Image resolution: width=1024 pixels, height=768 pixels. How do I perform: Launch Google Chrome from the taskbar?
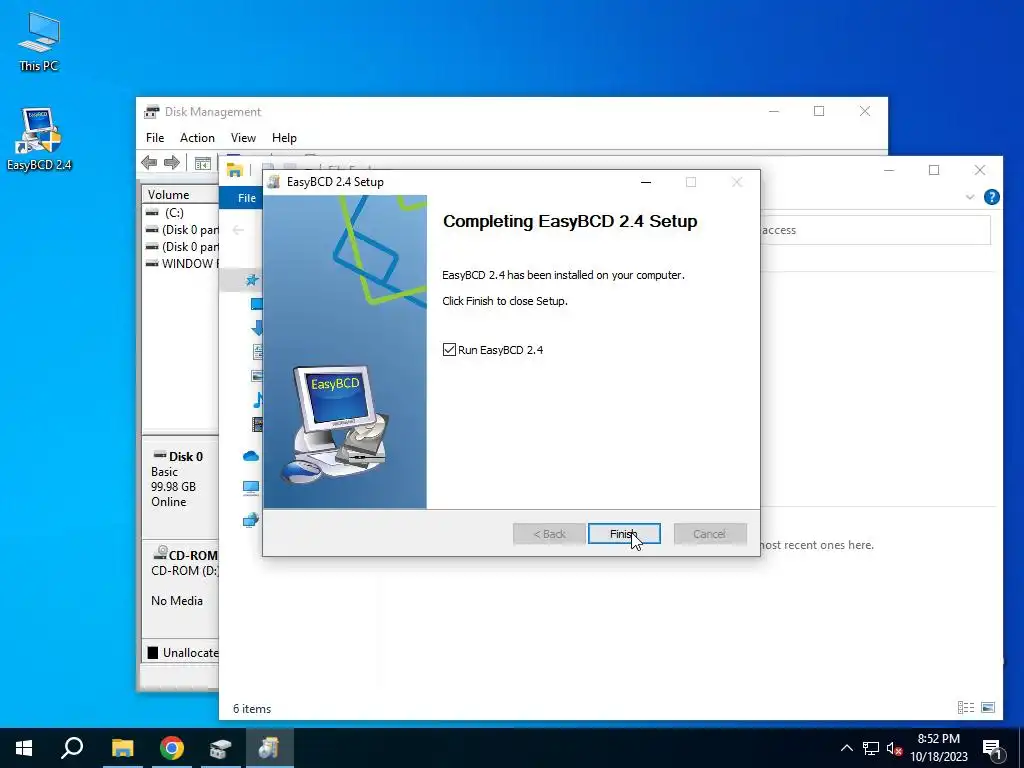tap(172, 748)
